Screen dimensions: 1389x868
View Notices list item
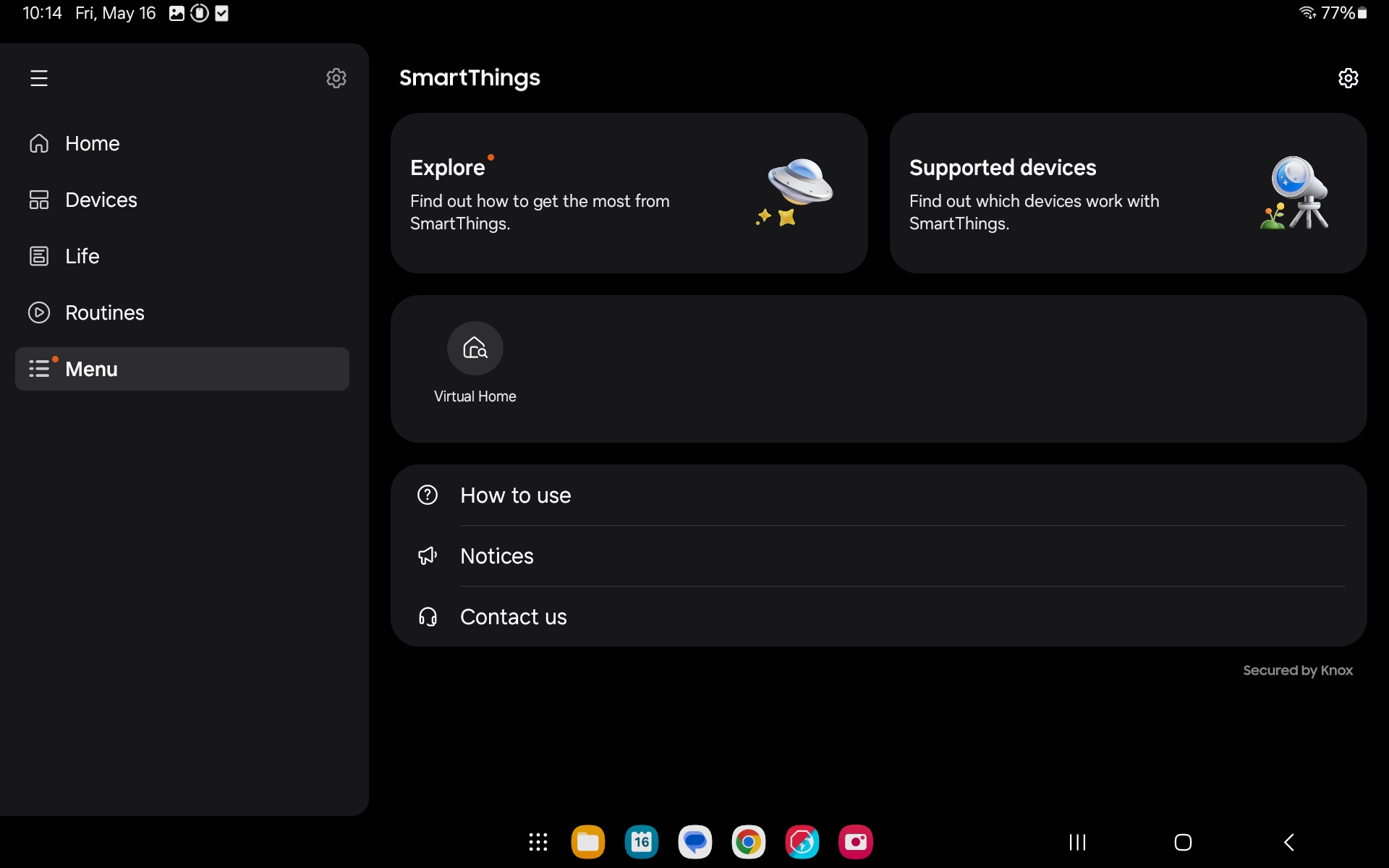(x=496, y=556)
